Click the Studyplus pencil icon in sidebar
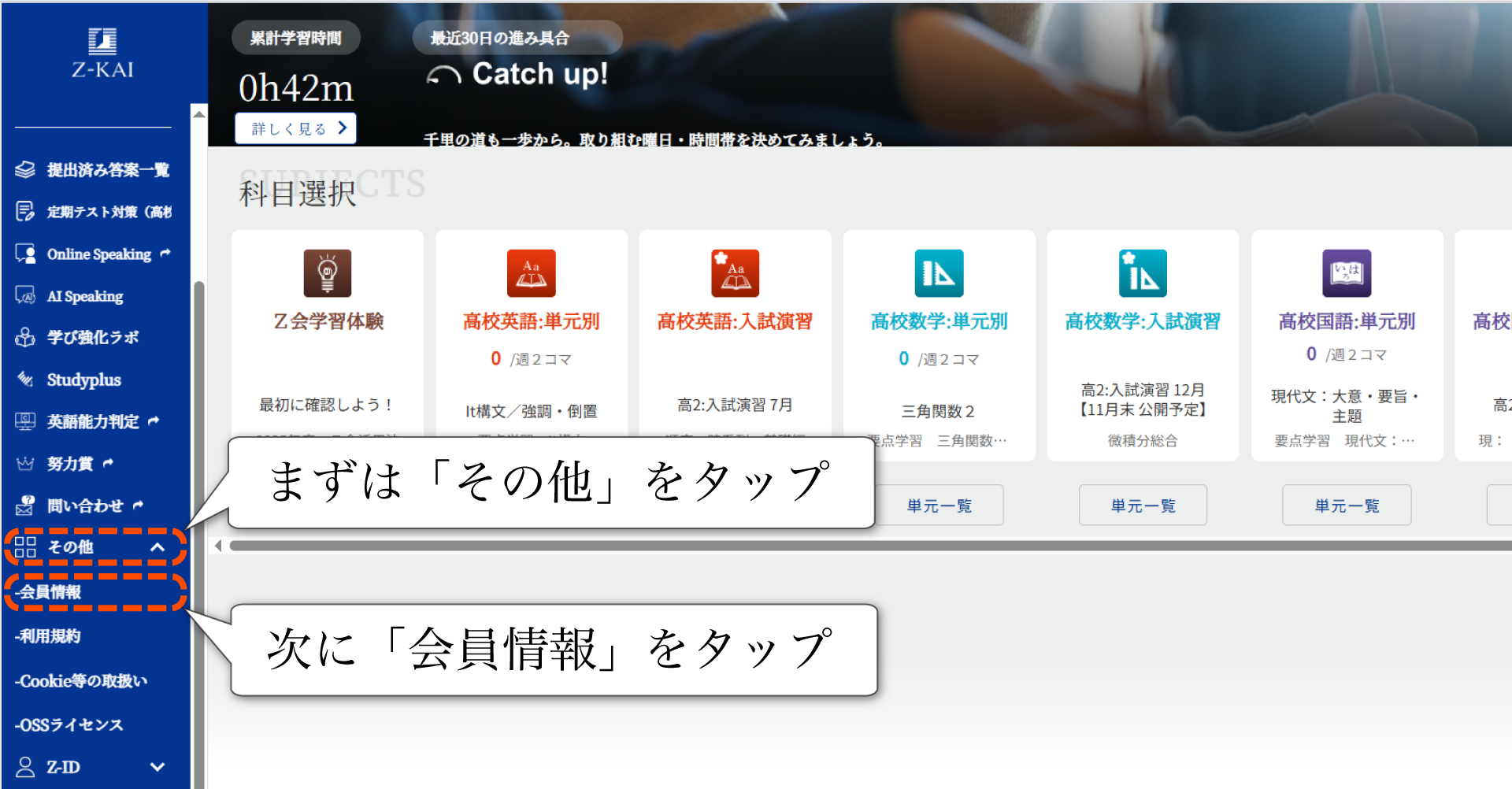This screenshot has height=789, width=1512. coord(25,380)
